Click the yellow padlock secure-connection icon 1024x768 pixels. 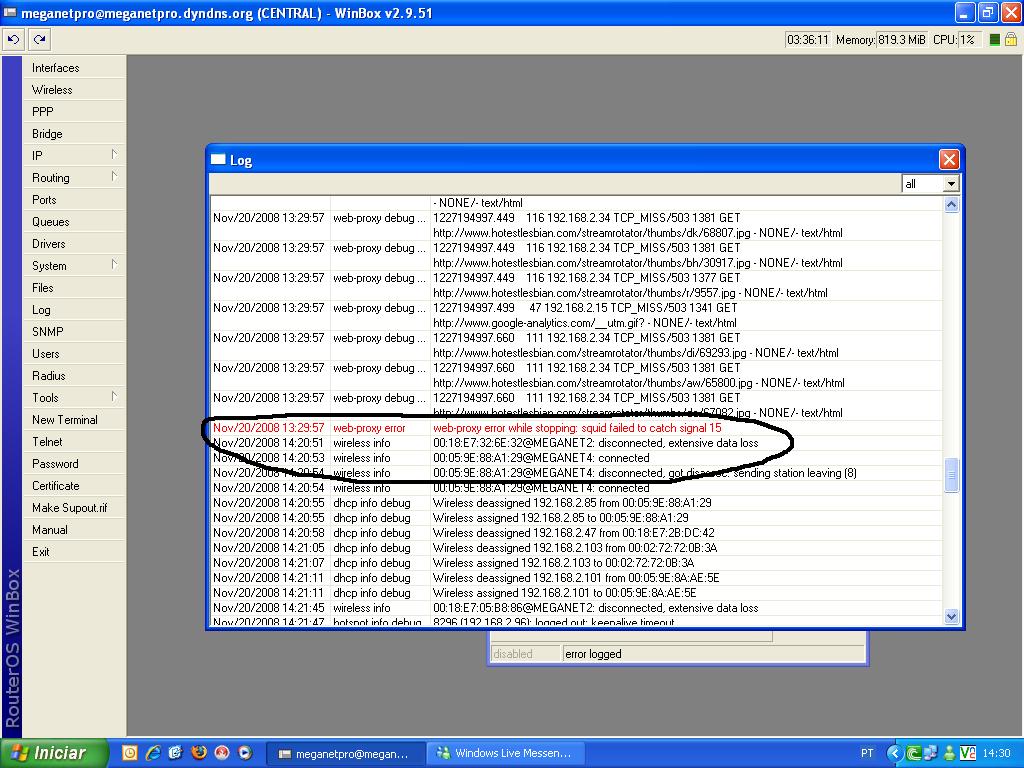[1010, 40]
